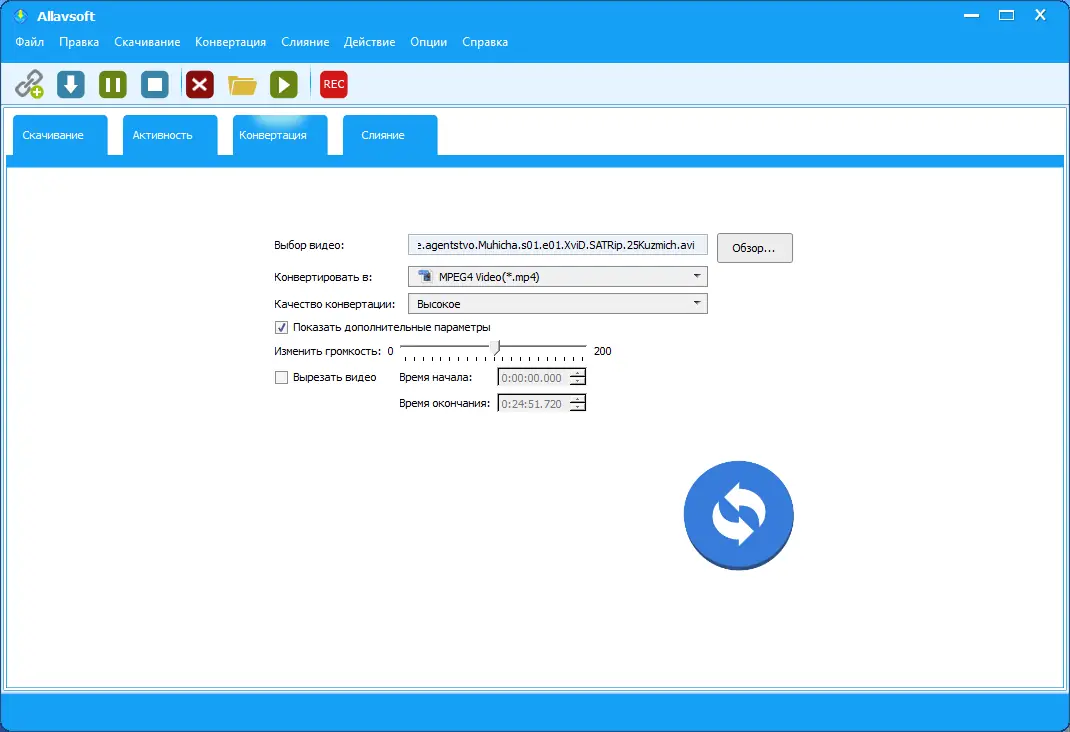1070x732 pixels.
Task: Open the output folder icon in toolbar
Action: [242, 85]
